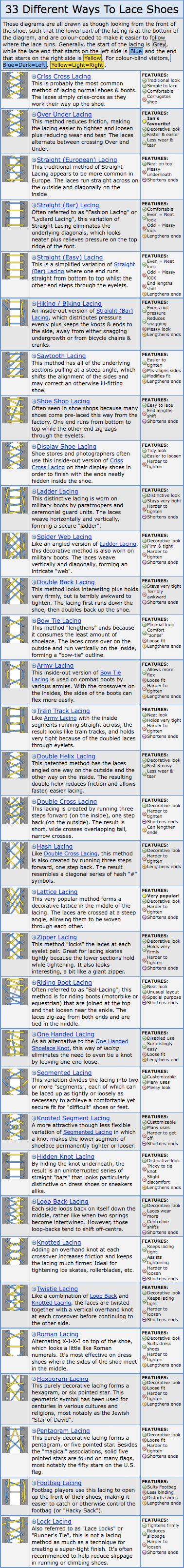Open the Riding Boot Lacing link
184x1568 pixels.
(x=64, y=983)
